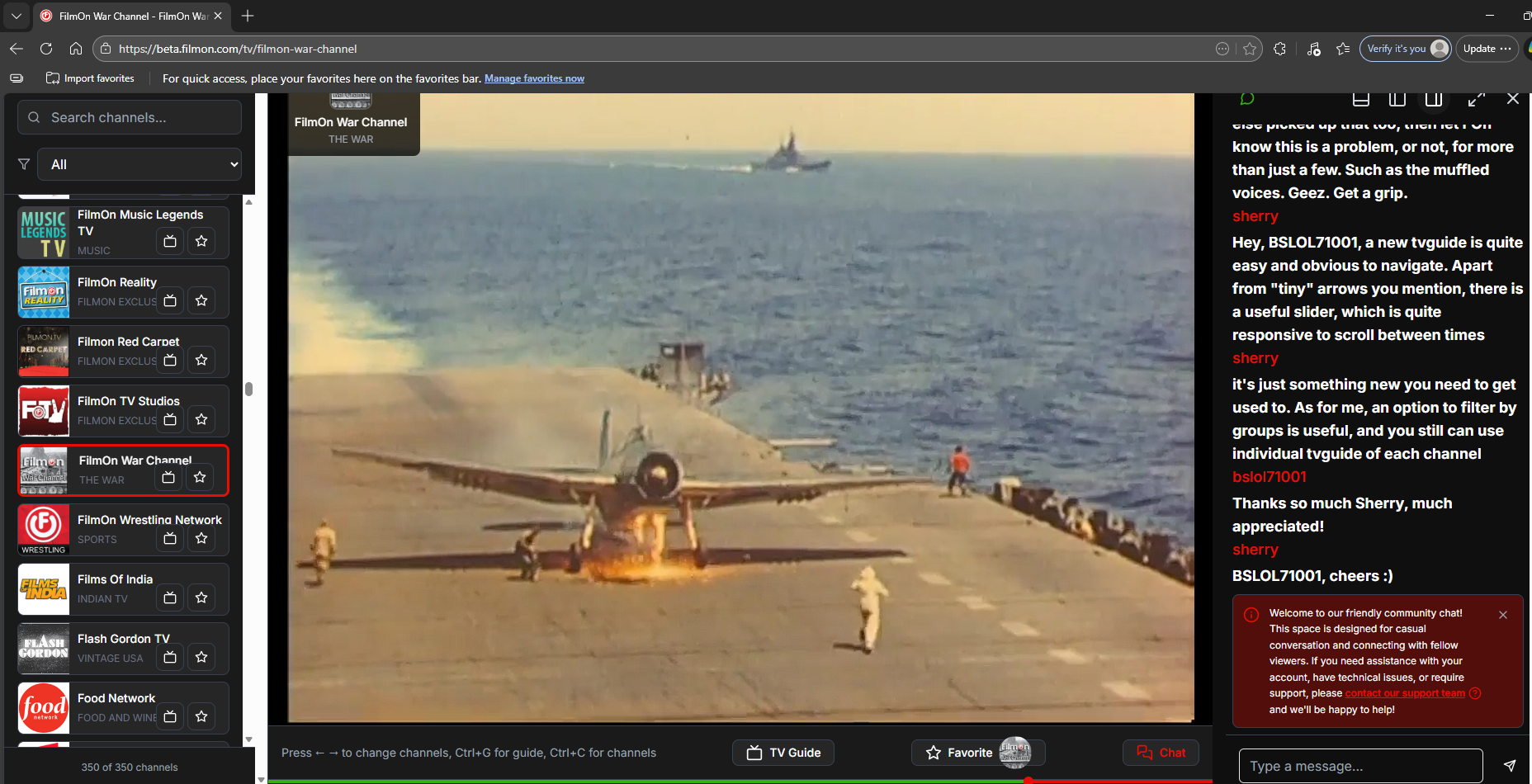Open the browser Update menu ellipsis

click(1506, 49)
